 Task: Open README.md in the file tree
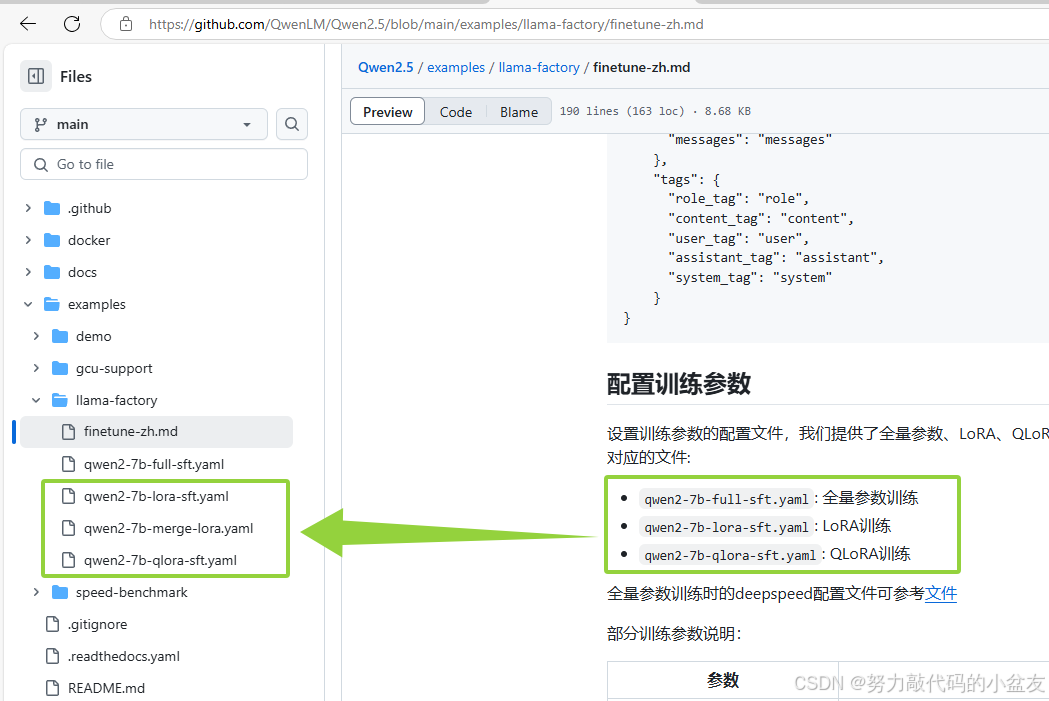pyautogui.click(x=106, y=688)
